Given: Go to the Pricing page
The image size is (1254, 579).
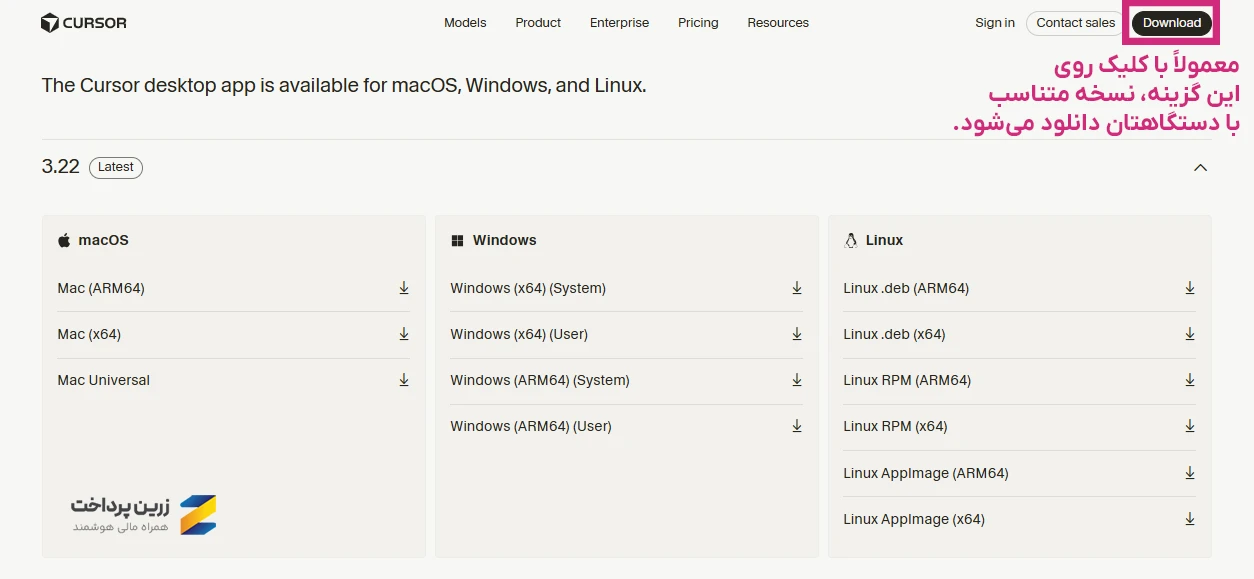Looking at the screenshot, I should click(x=698, y=23).
